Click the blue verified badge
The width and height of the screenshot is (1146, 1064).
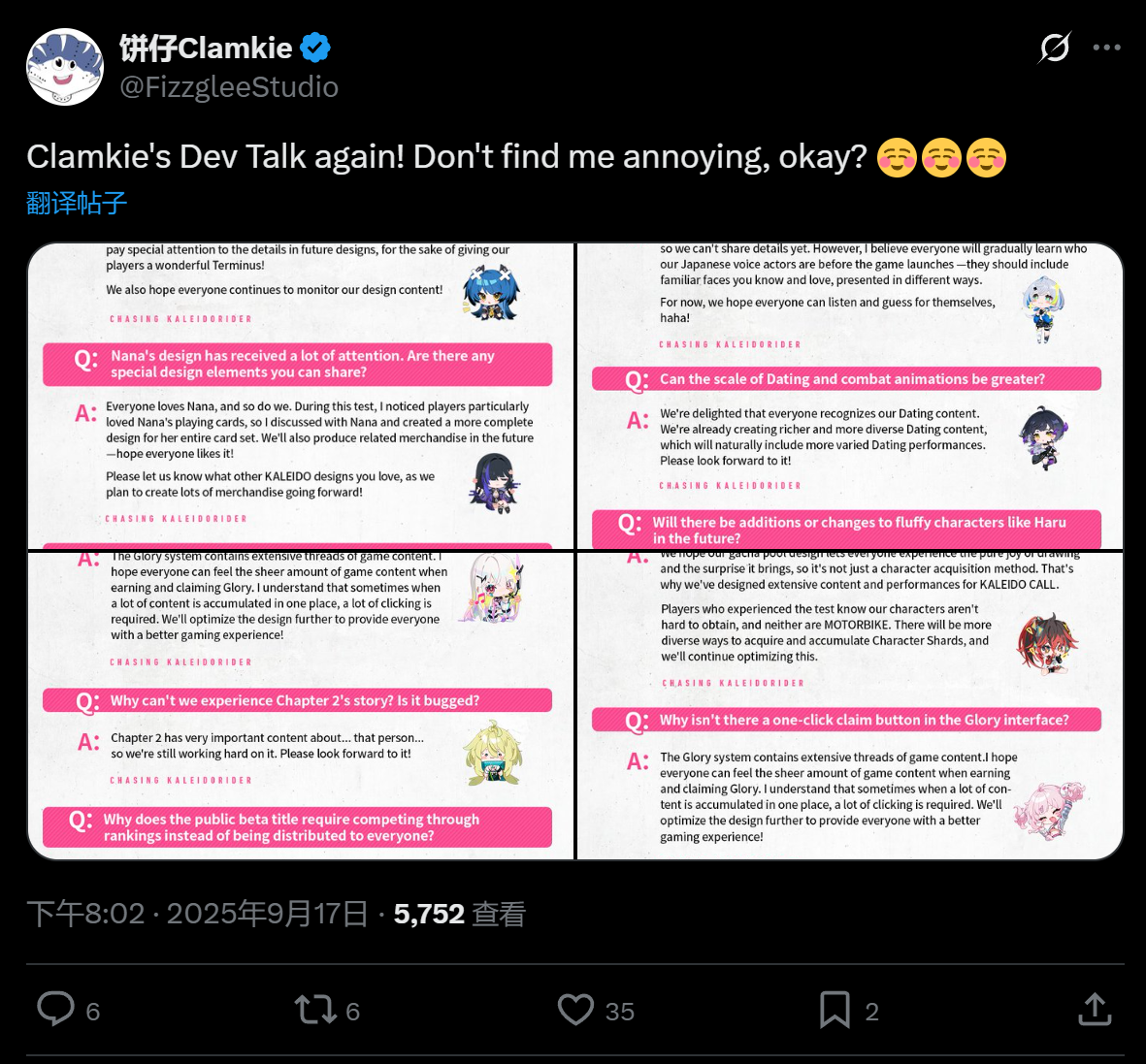click(x=315, y=47)
